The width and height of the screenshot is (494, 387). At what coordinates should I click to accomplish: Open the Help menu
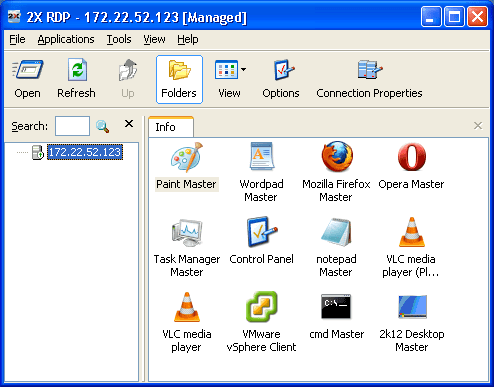(x=188, y=39)
